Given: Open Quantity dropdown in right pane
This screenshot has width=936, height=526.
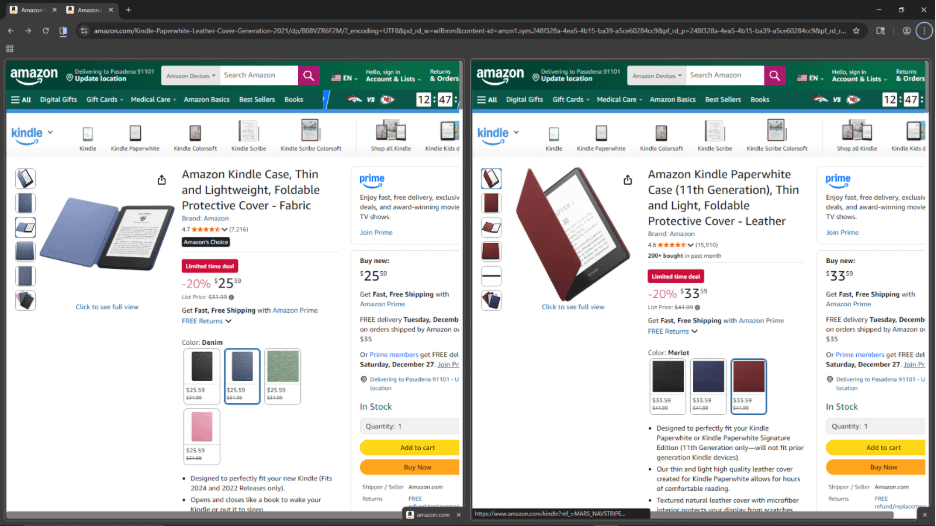Looking at the screenshot, I should point(876,426).
